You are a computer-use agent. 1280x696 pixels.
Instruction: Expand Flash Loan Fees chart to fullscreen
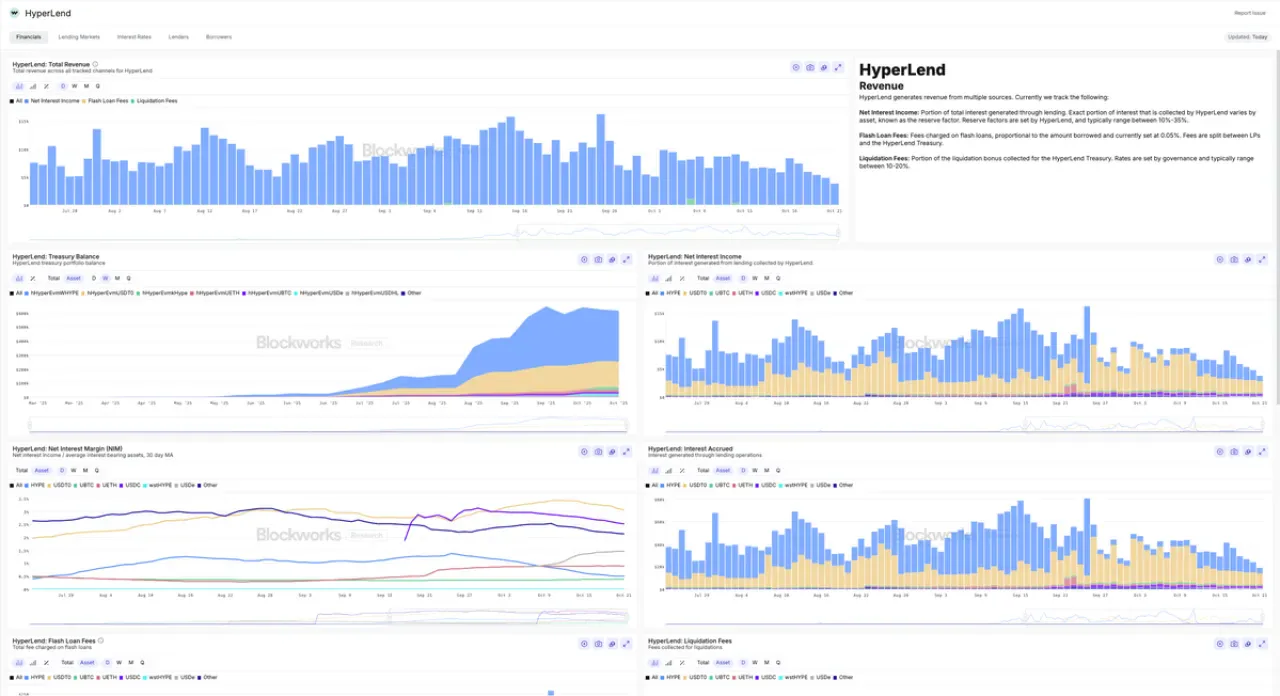(x=626, y=644)
